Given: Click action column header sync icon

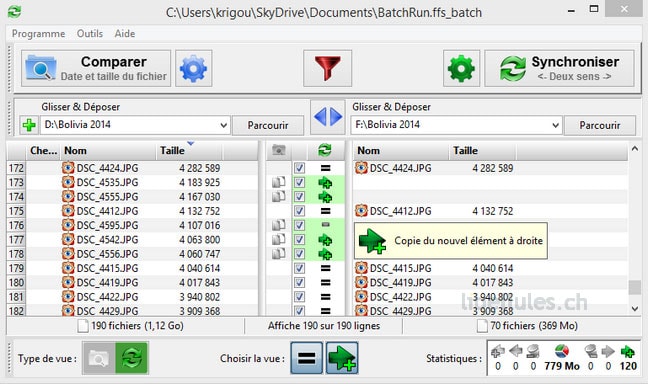Looking at the screenshot, I should pos(325,150).
